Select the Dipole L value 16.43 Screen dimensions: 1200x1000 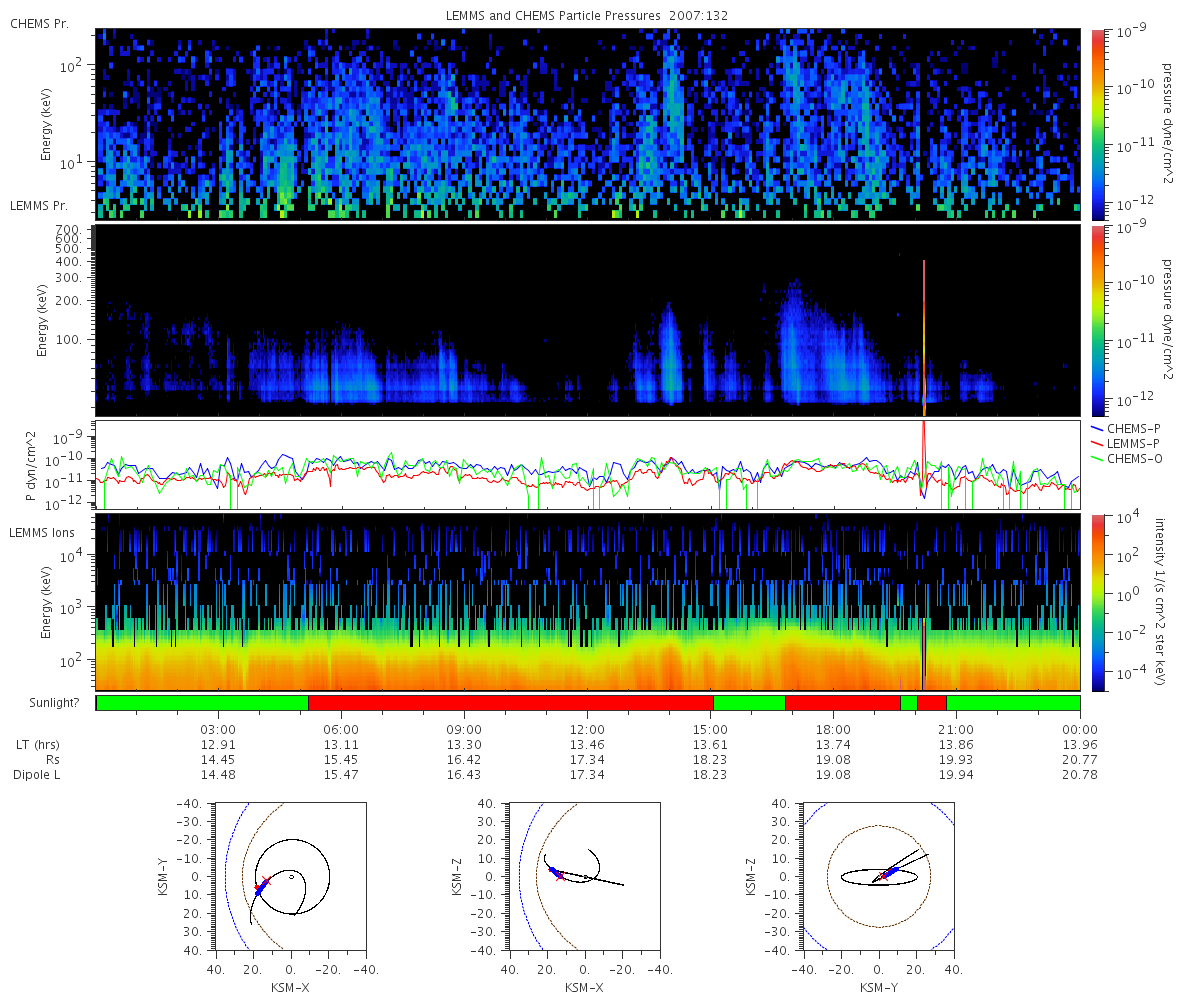point(465,775)
